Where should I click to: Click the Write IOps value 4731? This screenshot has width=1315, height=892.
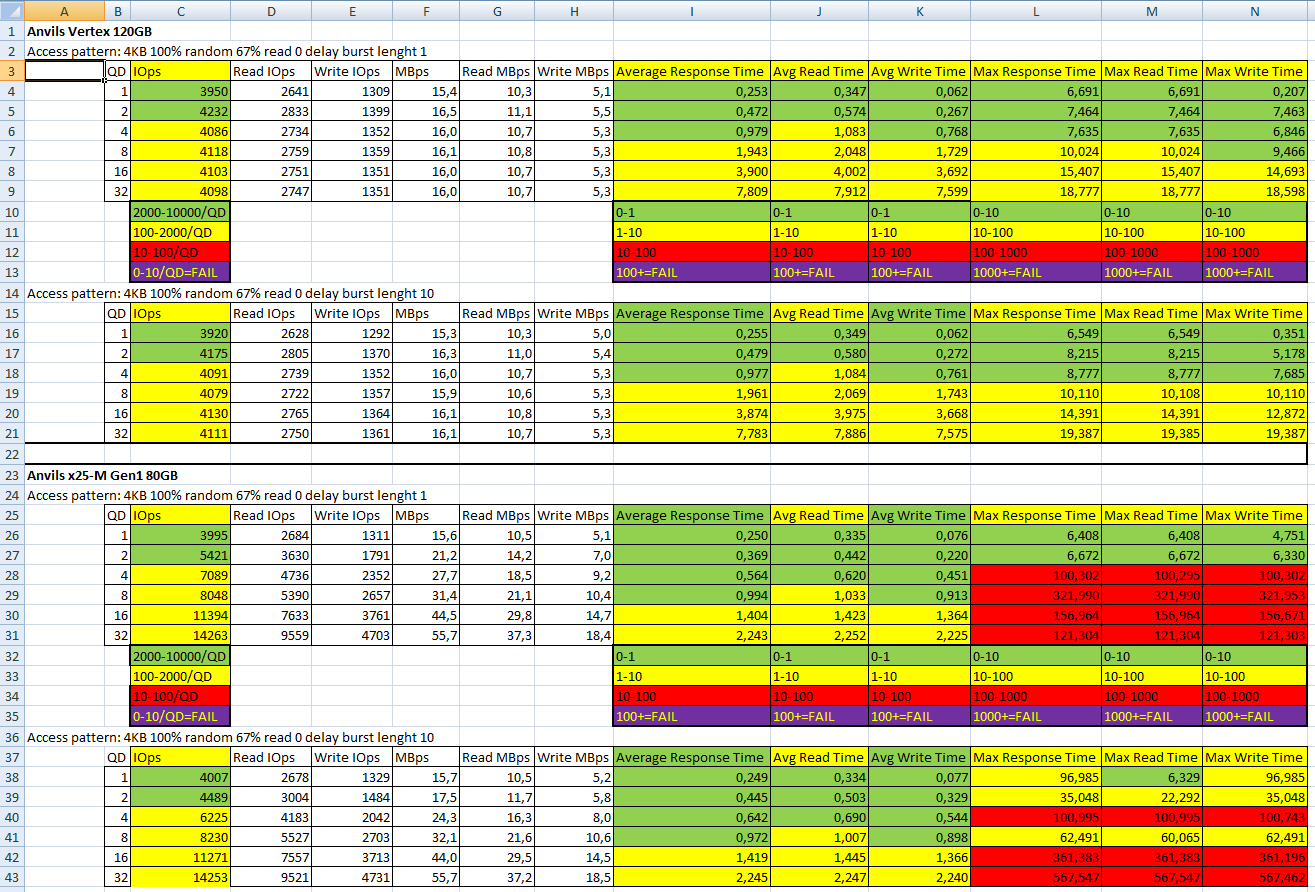[351, 878]
